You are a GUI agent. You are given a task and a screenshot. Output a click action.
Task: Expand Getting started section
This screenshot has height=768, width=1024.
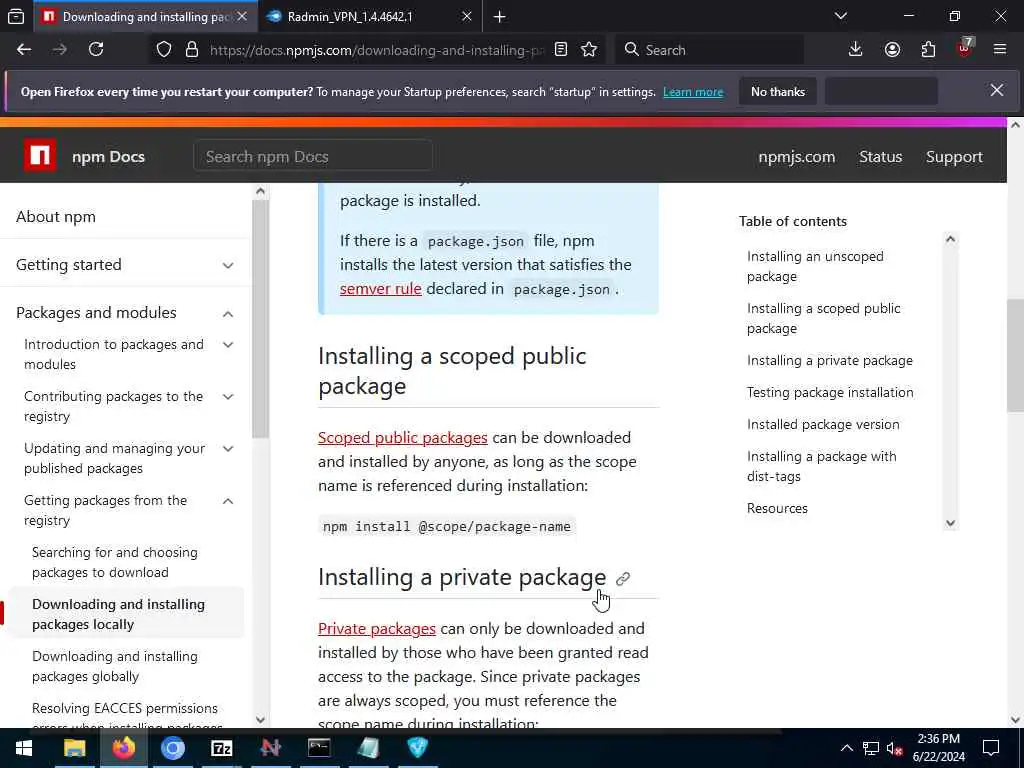[x=228, y=265]
